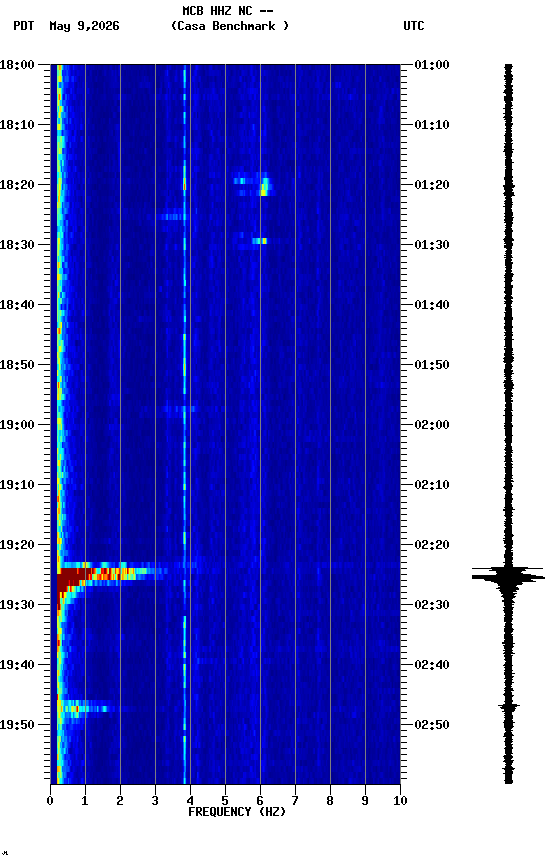
Task: Click the 19:10 PDT time label
Action: click(x=17, y=485)
